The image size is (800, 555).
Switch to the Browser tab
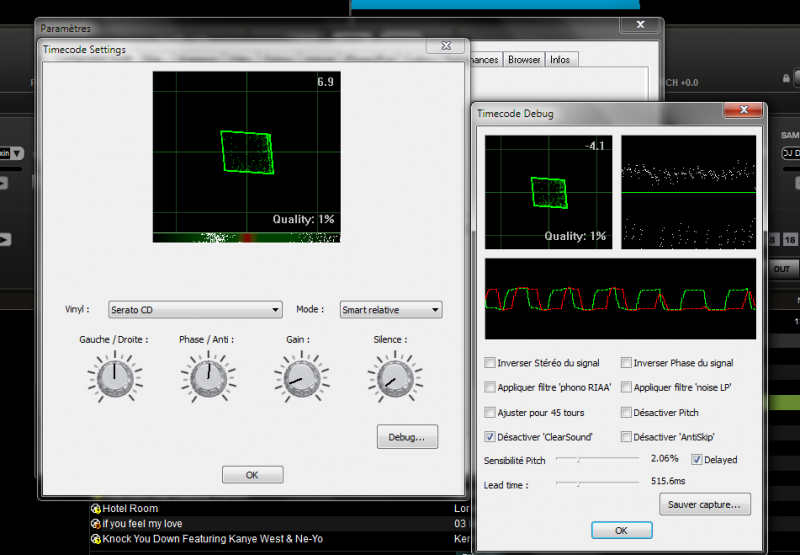524,60
